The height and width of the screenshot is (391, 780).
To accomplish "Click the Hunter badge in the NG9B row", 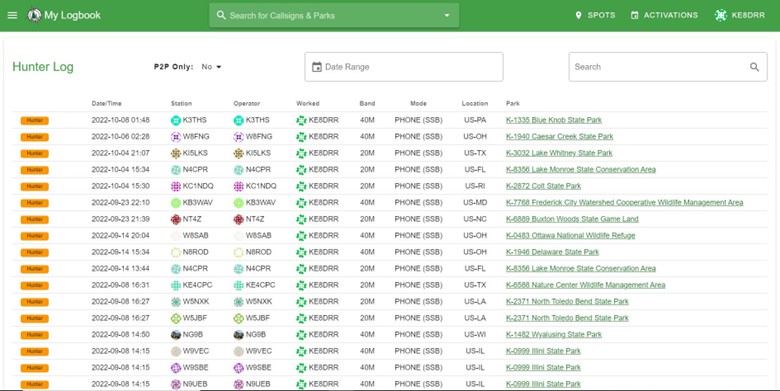I will click(34, 335).
